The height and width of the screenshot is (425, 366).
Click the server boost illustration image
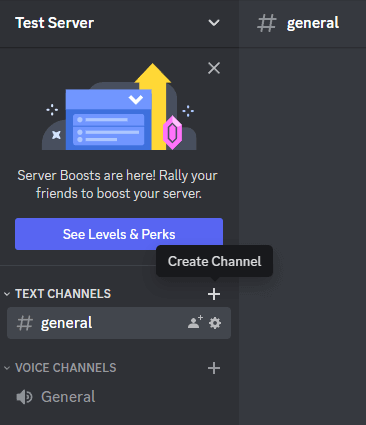pos(119,107)
